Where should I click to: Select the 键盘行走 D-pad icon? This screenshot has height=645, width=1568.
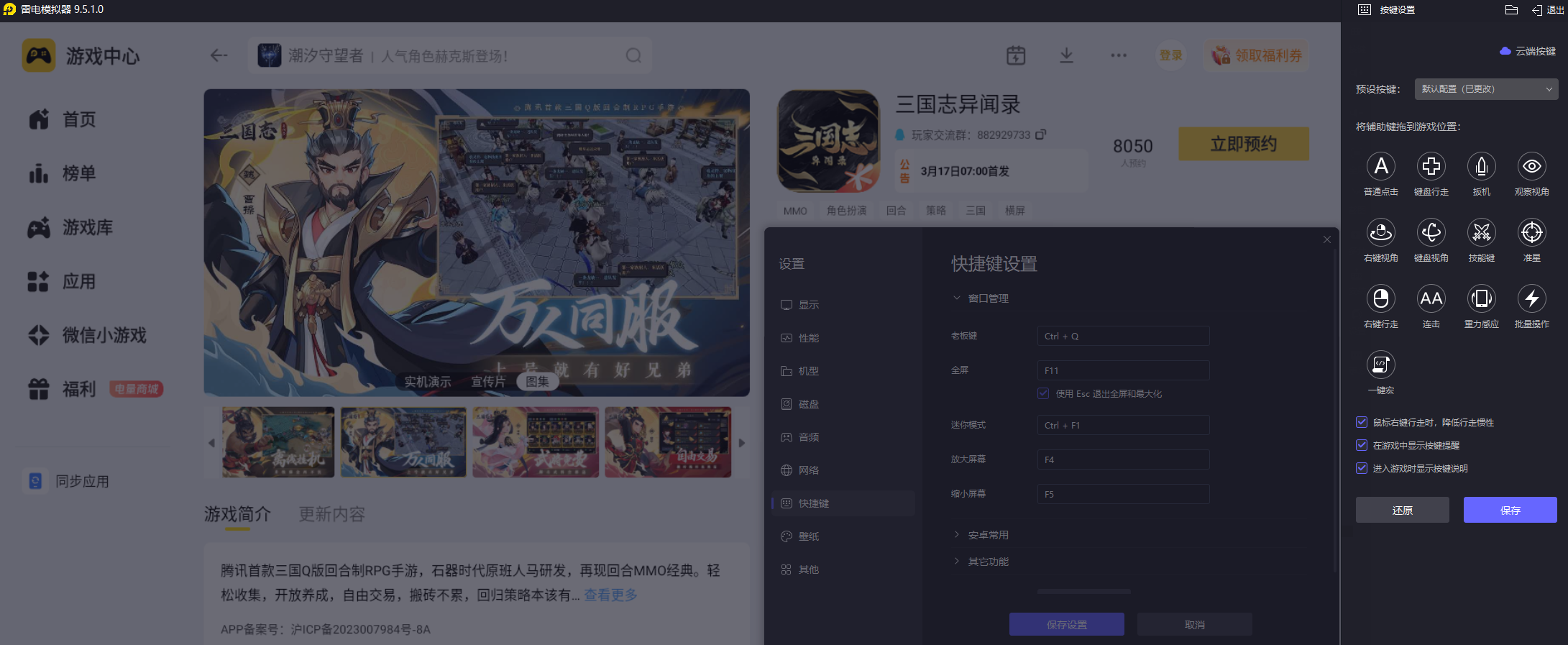1431,166
